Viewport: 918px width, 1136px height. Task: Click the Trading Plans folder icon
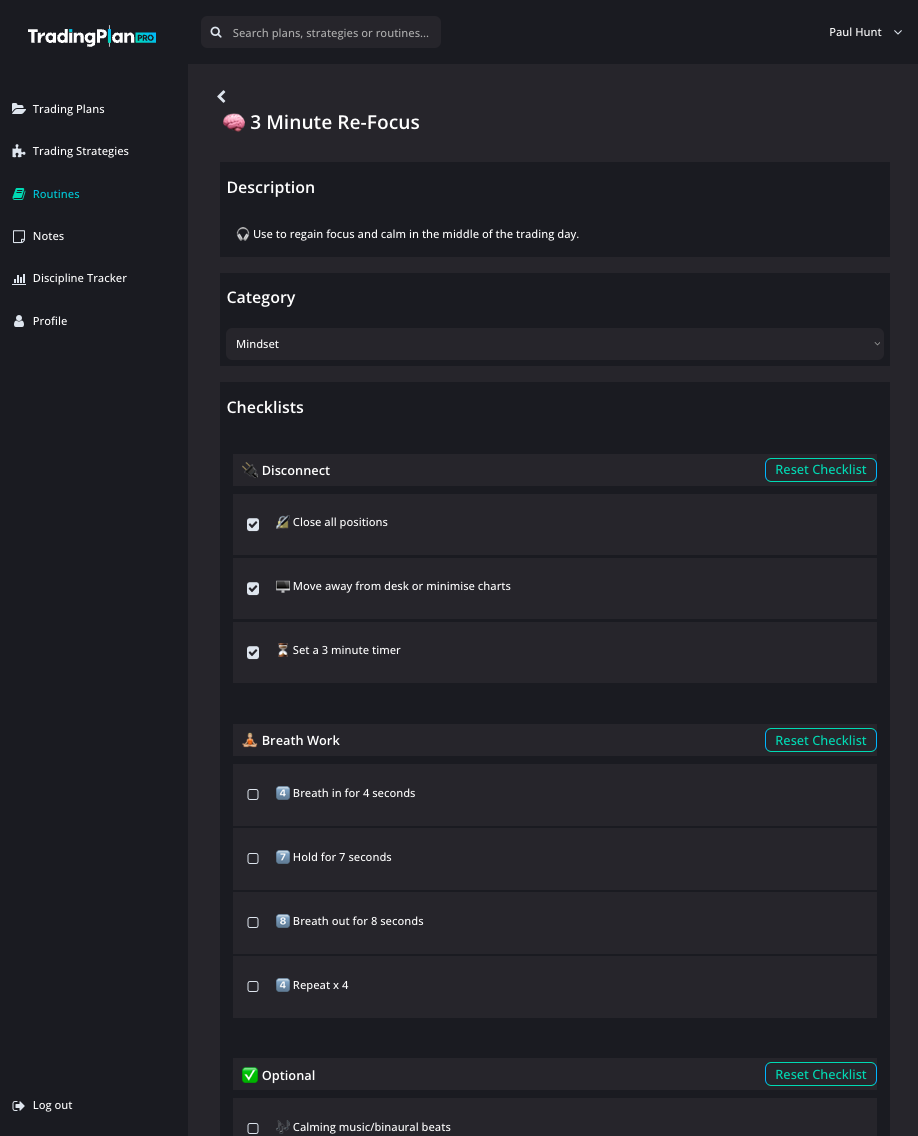[19, 109]
